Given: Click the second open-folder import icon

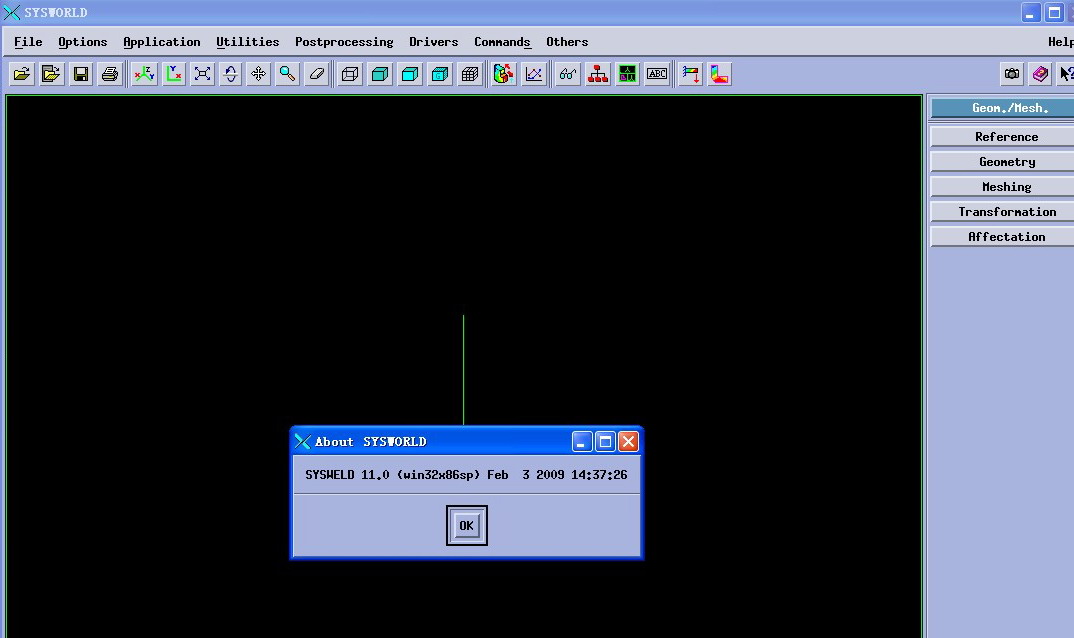Looking at the screenshot, I should pos(51,74).
